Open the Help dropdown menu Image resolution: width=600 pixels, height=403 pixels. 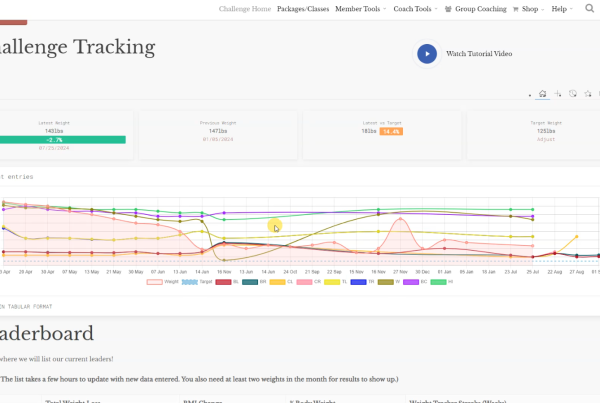(560, 9)
